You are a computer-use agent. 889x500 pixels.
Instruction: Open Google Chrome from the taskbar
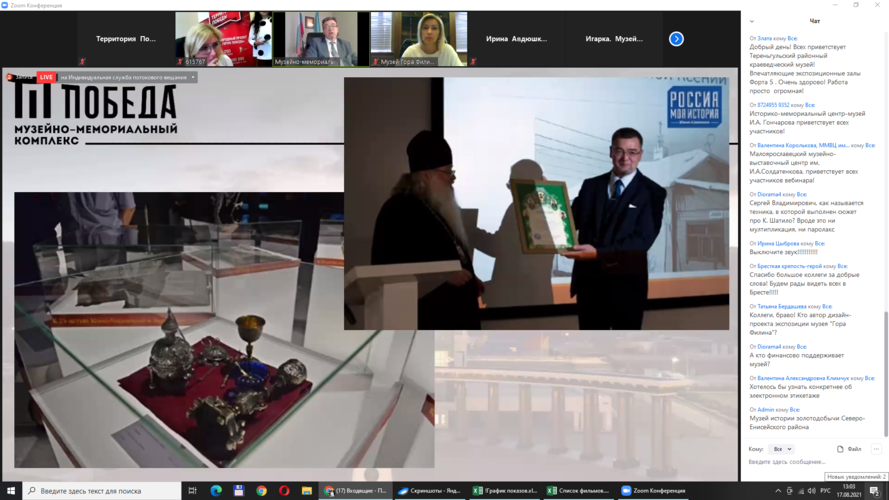coord(261,491)
